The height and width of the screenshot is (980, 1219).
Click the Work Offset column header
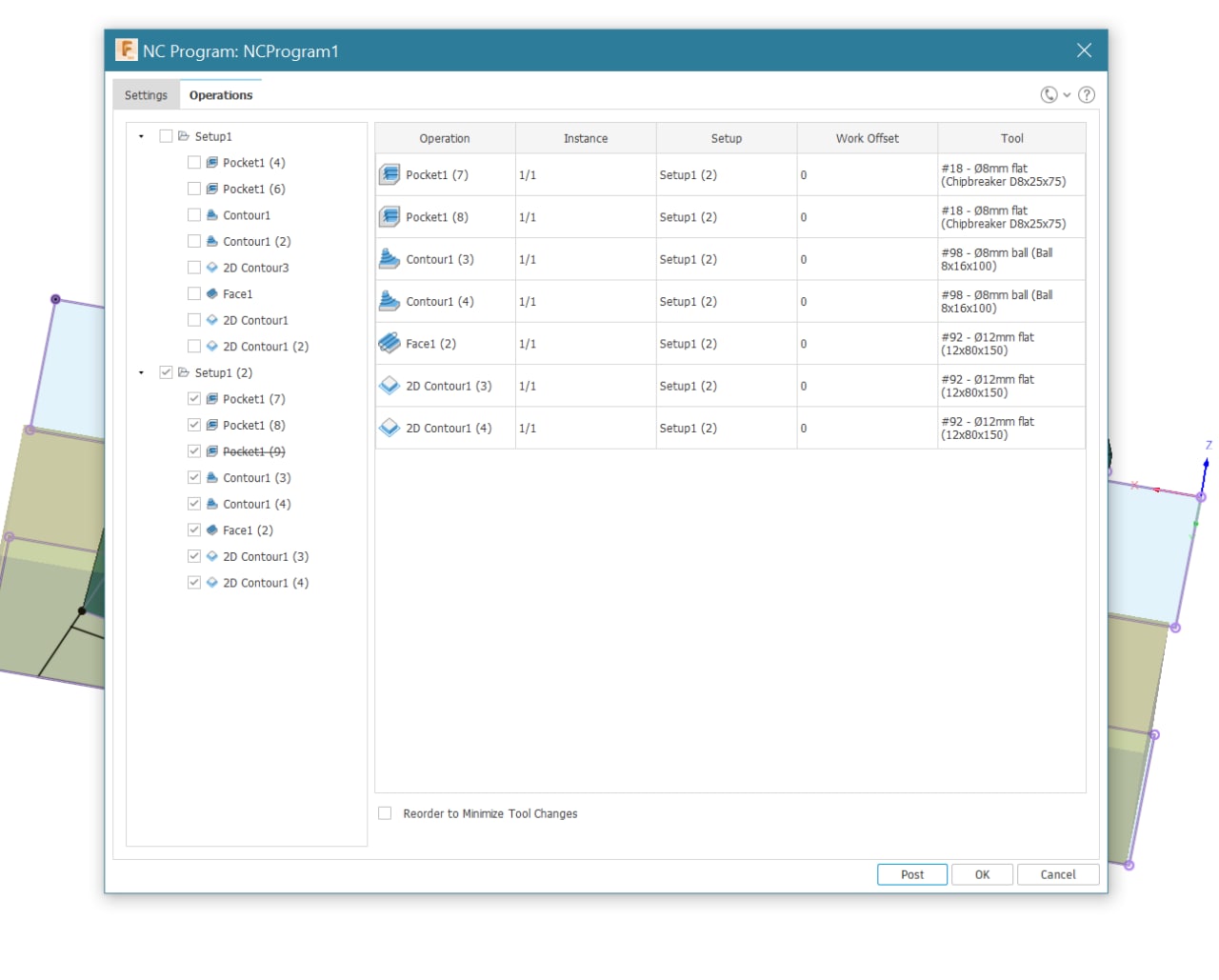click(868, 138)
